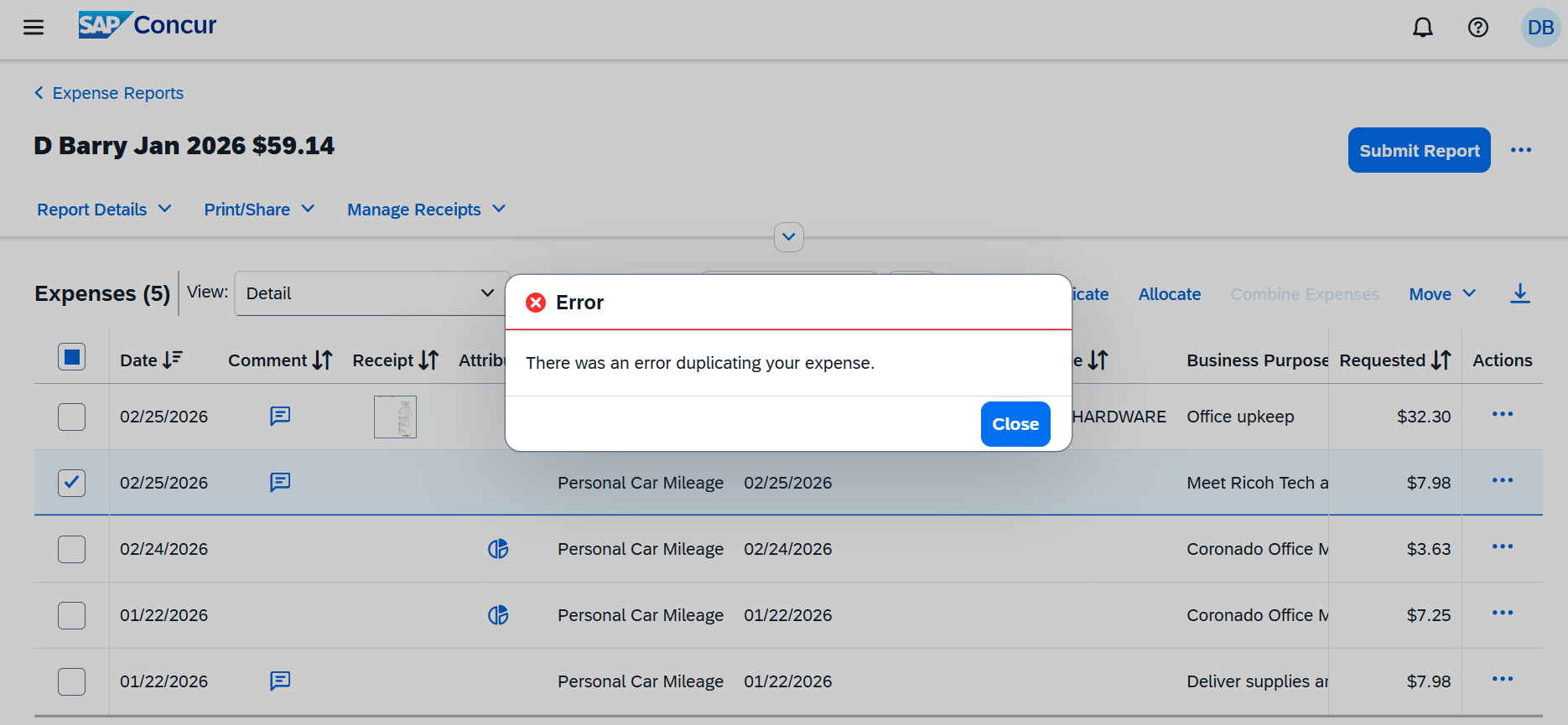The height and width of the screenshot is (725, 1568).
Task: Expand the Print/Share menu
Action: coord(259,210)
